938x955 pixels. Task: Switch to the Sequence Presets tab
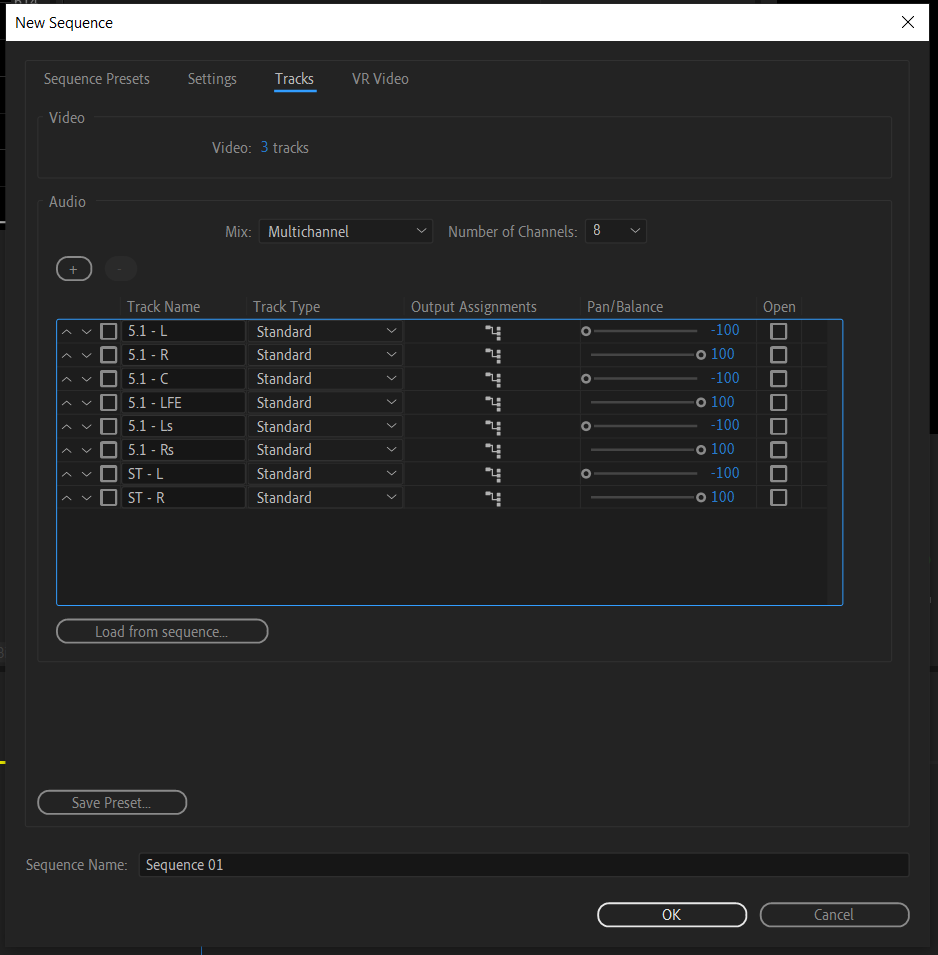click(x=96, y=78)
